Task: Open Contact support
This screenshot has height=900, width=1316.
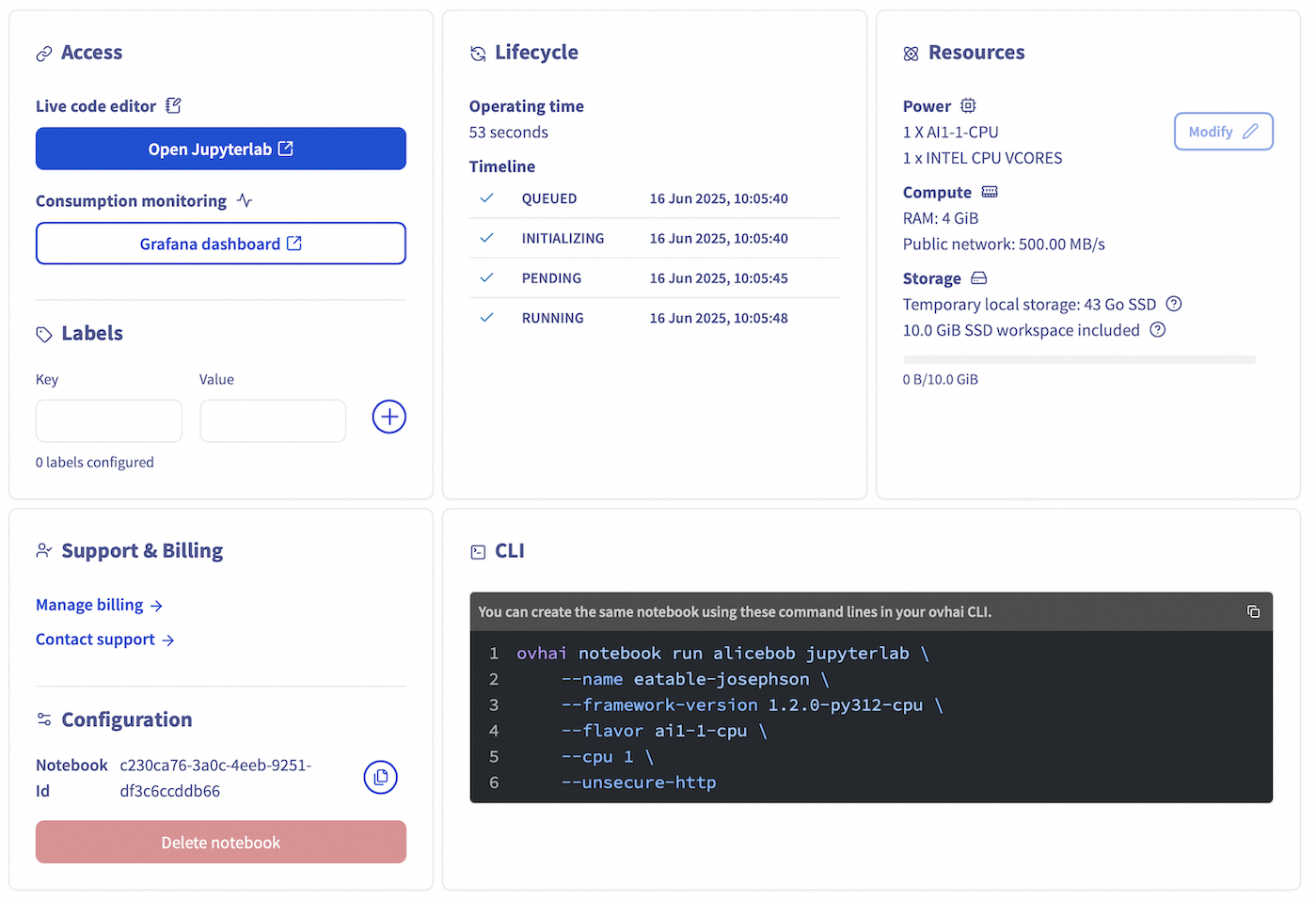Action: pos(95,639)
